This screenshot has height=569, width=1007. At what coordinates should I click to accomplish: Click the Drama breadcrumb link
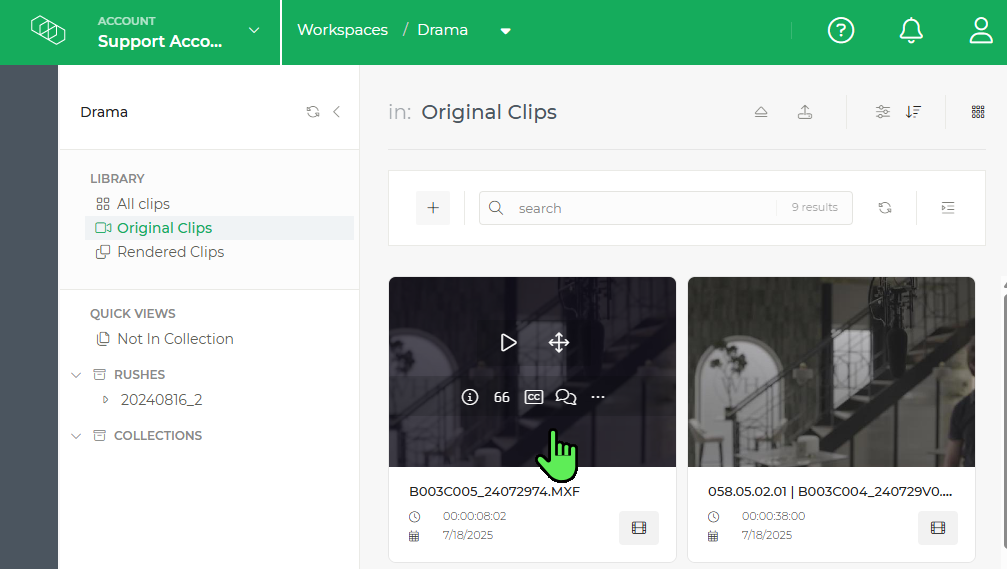coord(442,30)
